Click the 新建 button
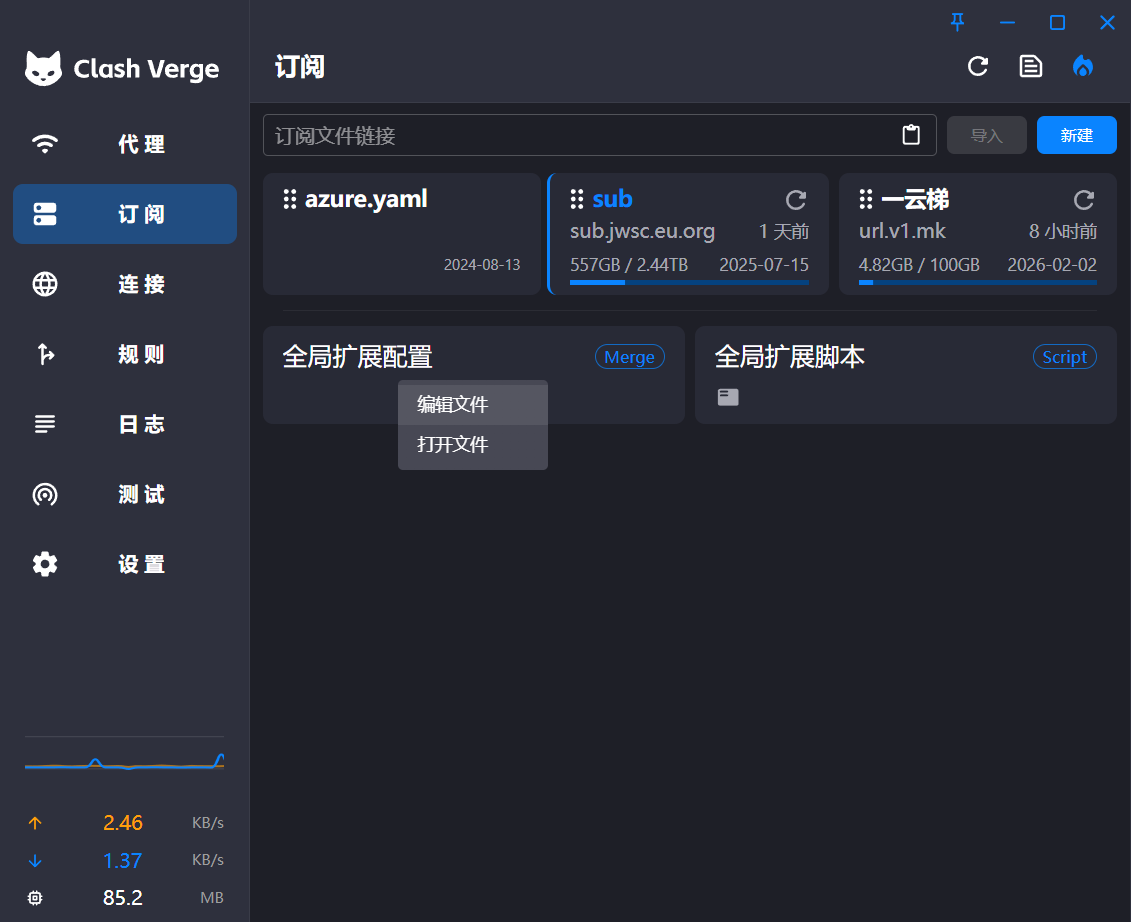1131x922 pixels. 1076,134
